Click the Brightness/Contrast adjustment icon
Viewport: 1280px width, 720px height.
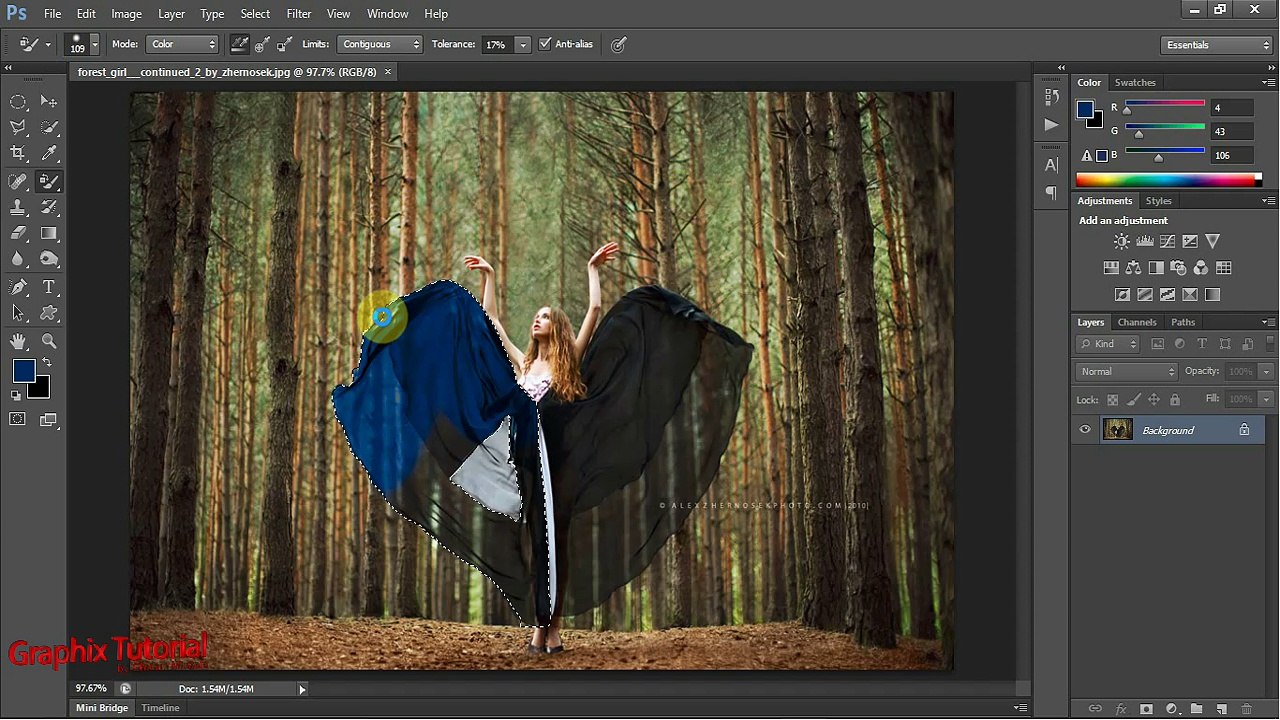point(1122,241)
